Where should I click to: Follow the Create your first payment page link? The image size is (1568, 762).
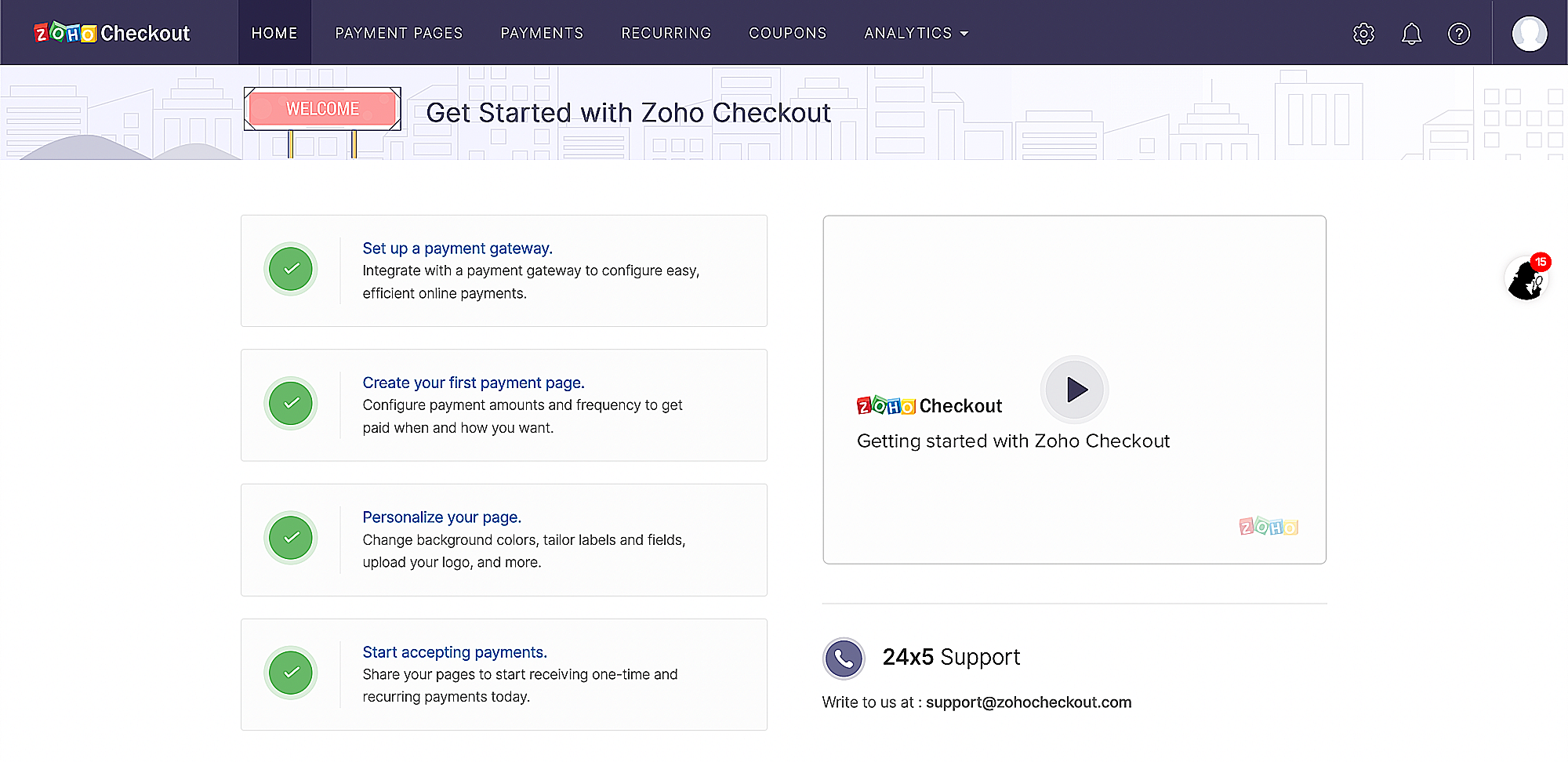473,383
